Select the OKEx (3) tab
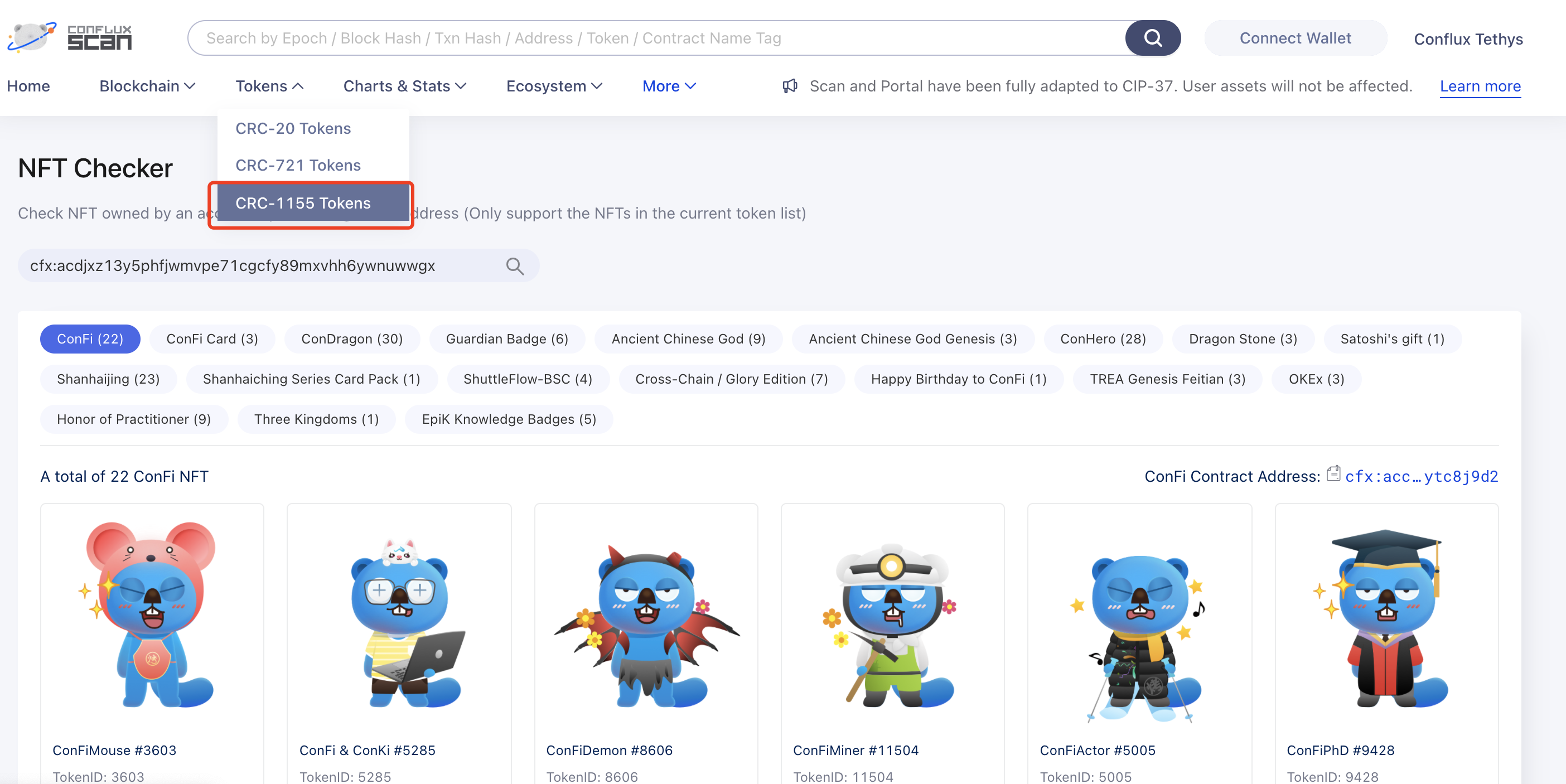1566x784 pixels. [1316, 379]
